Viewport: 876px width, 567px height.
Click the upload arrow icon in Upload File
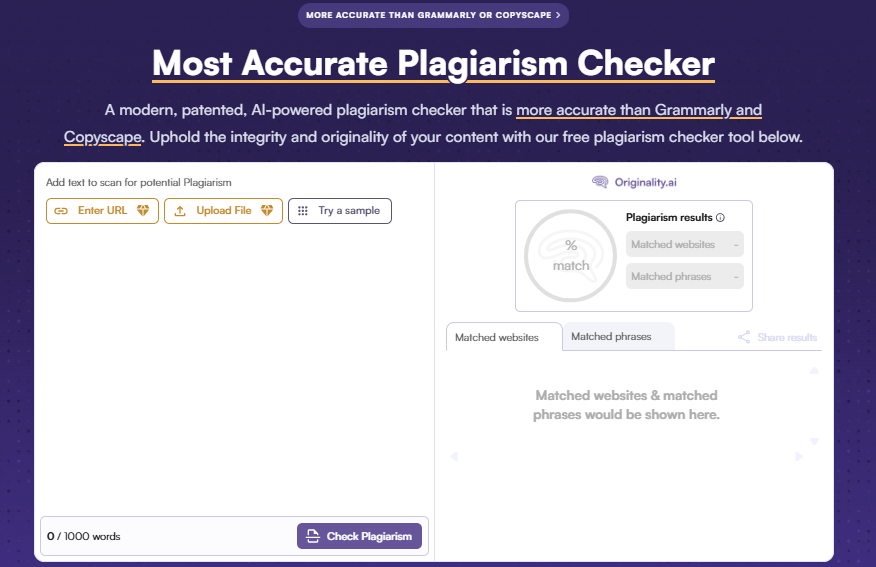180,211
